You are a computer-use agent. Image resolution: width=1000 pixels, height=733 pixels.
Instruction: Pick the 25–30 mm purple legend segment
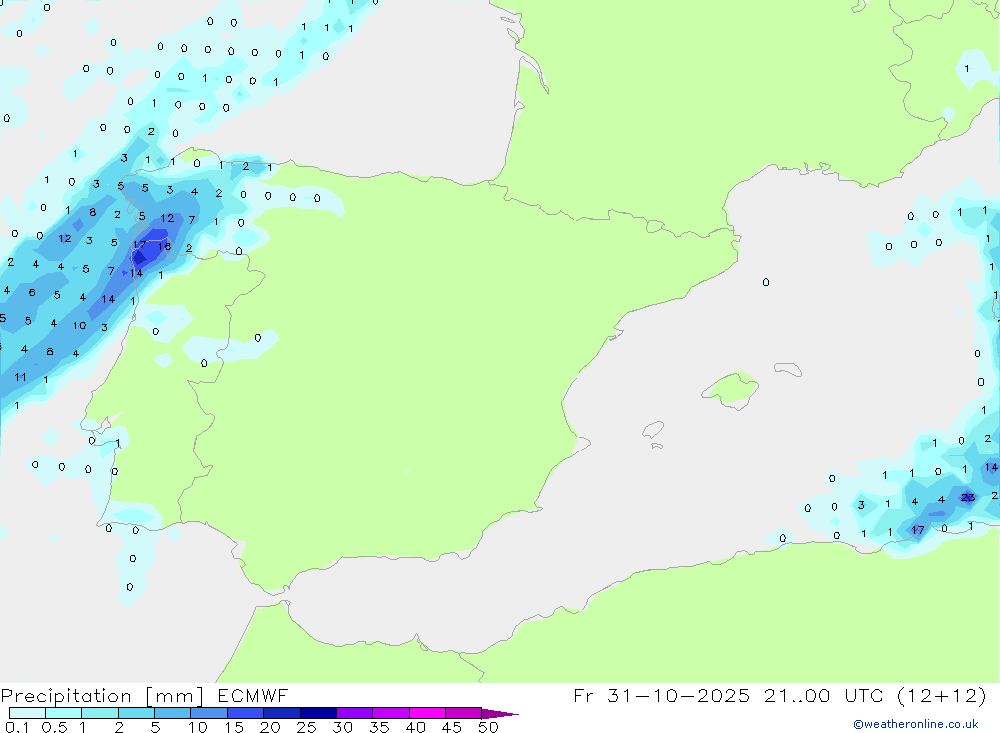(318, 713)
